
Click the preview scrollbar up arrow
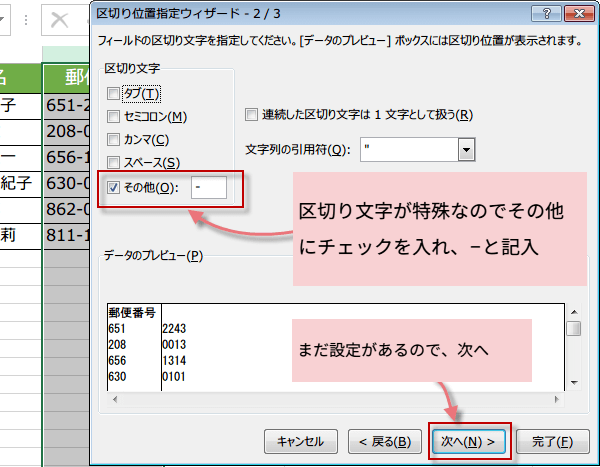573,309
